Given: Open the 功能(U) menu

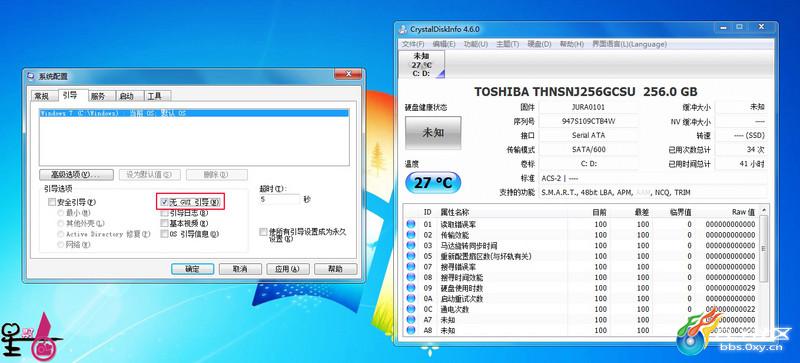Looking at the screenshot, I should [476, 44].
